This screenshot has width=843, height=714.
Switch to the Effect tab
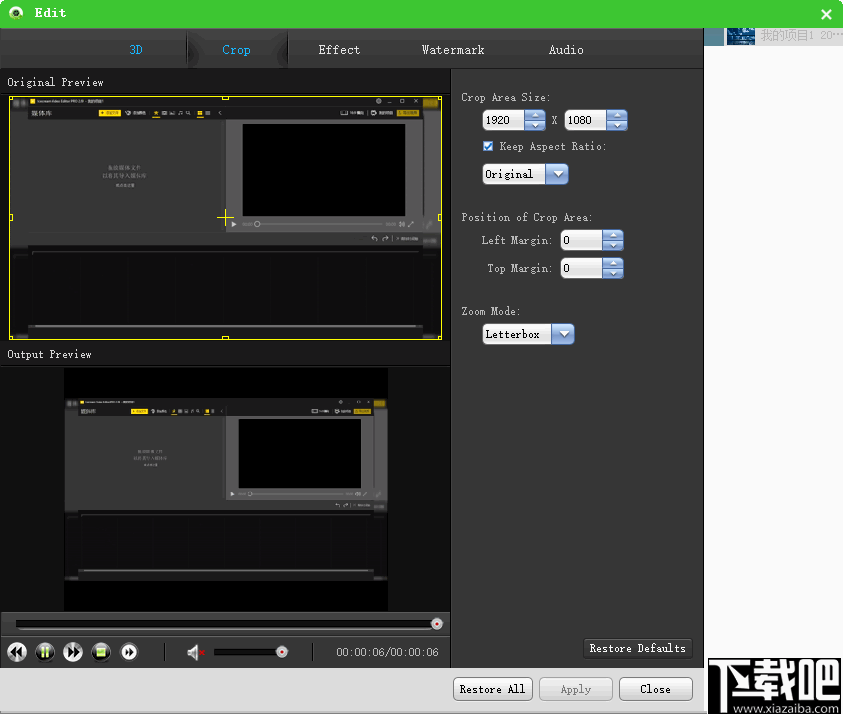click(339, 49)
